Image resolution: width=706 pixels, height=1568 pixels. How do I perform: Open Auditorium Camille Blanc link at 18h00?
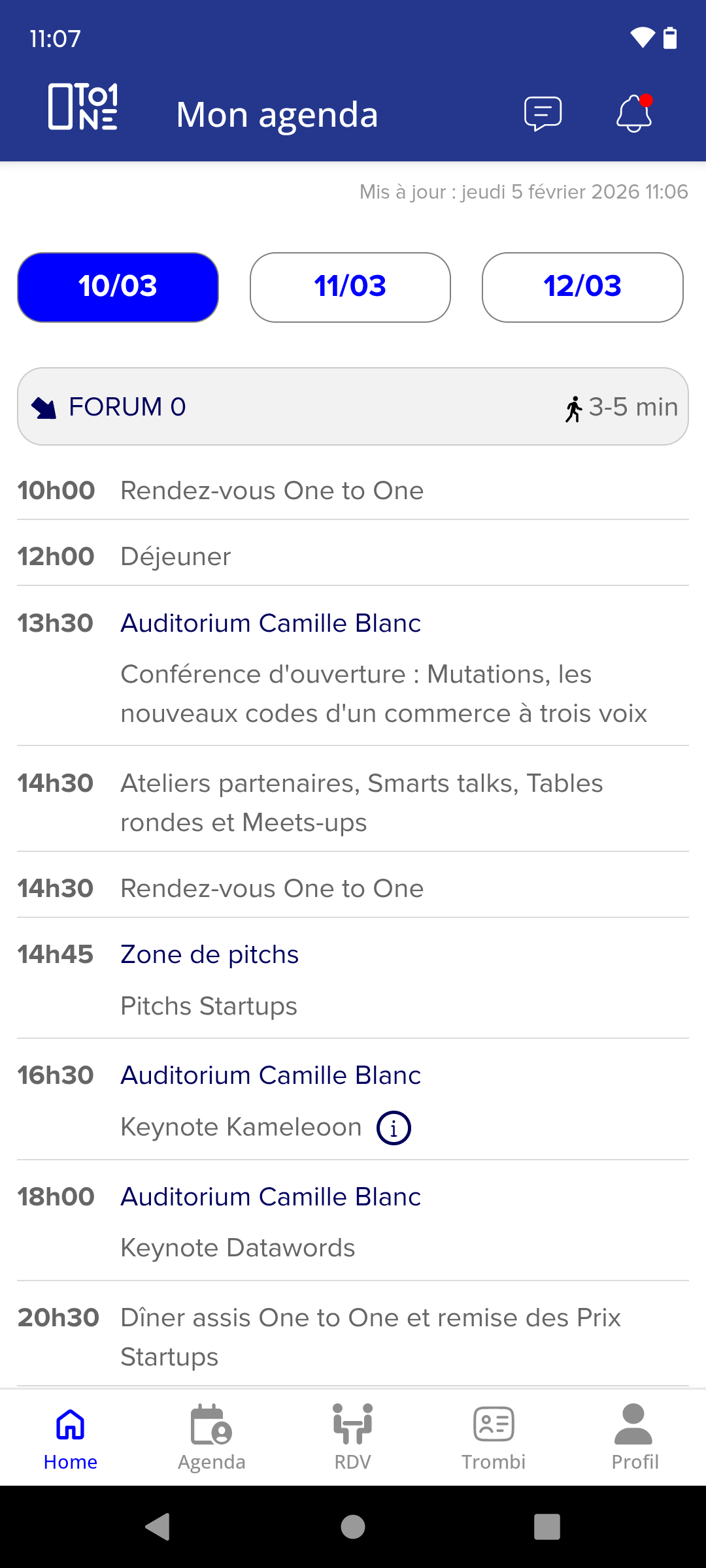(x=271, y=1197)
